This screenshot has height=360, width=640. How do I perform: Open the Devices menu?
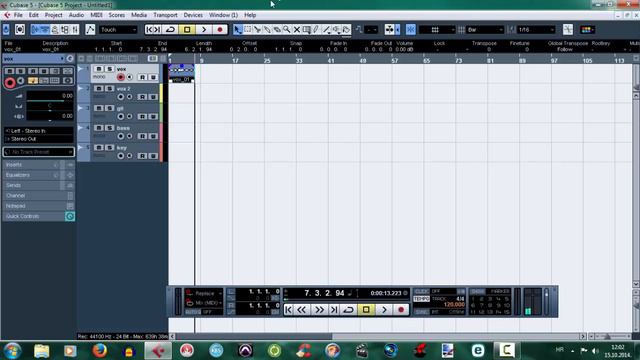coord(193,15)
